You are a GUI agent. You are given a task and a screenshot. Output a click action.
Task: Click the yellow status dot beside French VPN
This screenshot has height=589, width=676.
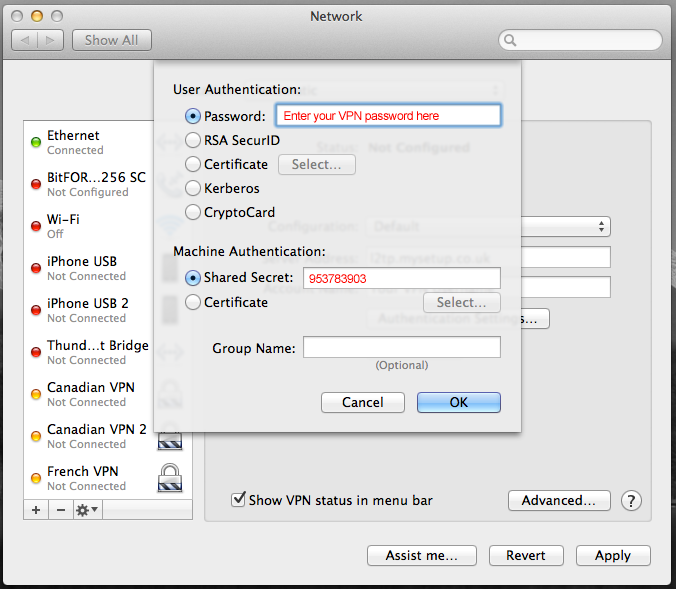click(x=36, y=478)
